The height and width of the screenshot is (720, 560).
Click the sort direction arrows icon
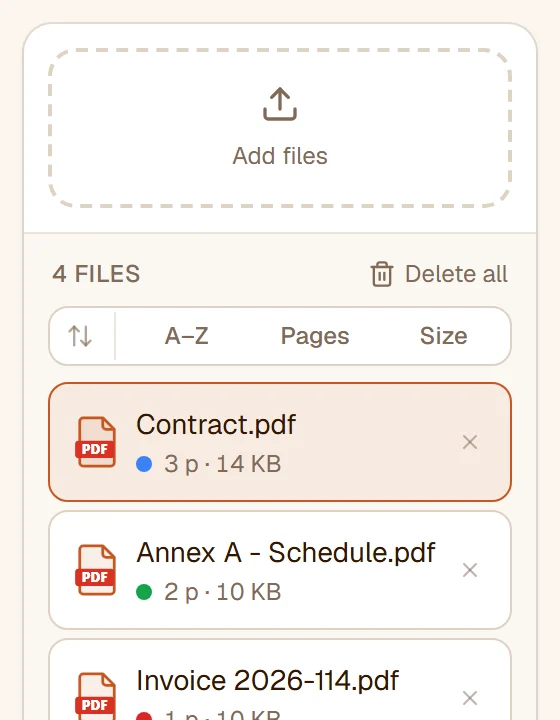[x=80, y=336]
